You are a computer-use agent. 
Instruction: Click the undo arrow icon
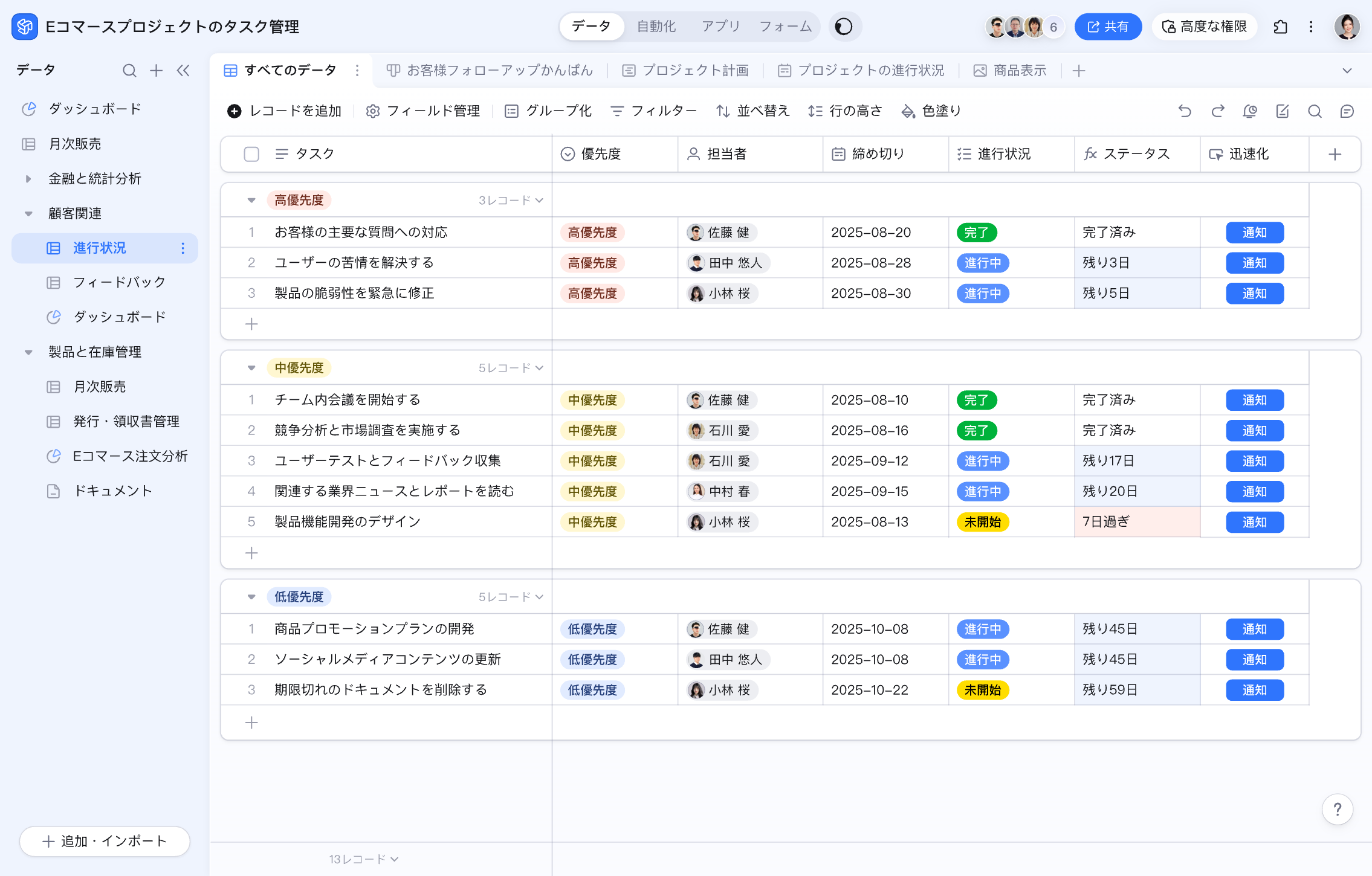point(1185,111)
